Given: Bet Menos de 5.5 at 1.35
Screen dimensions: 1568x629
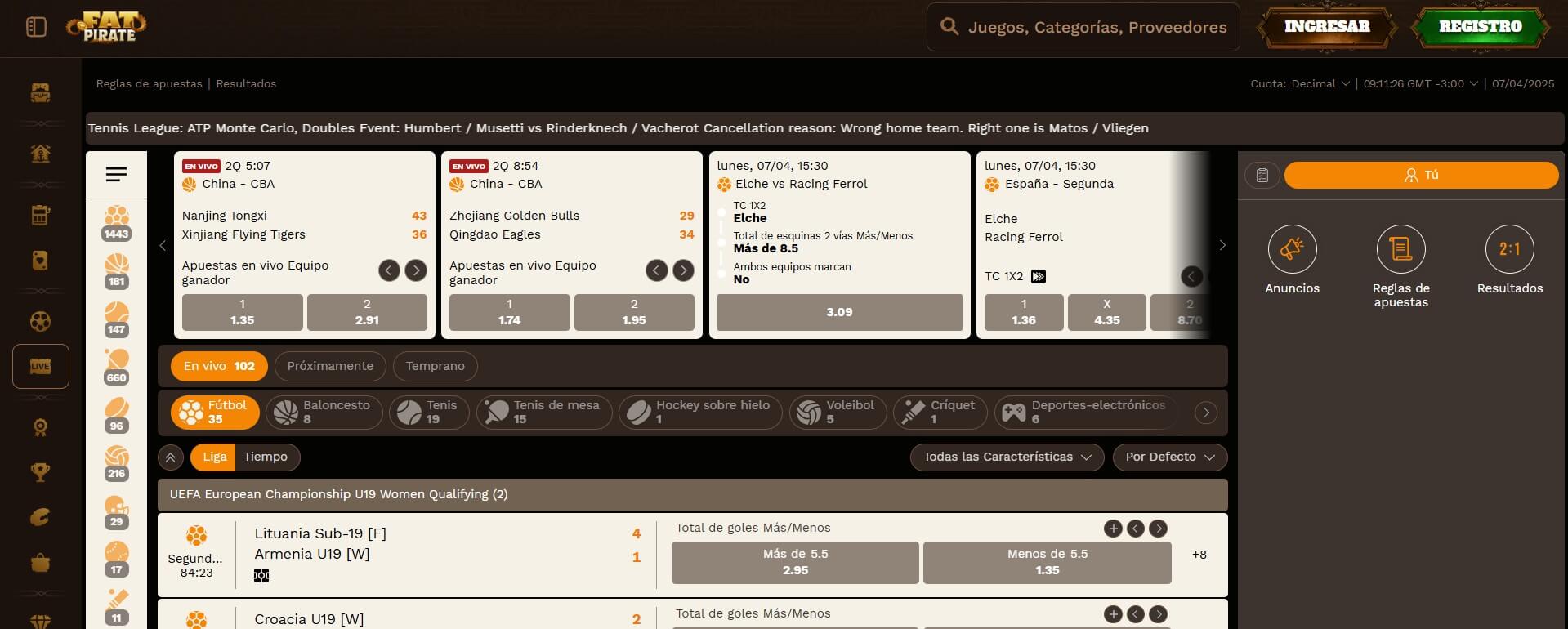Looking at the screenshot, I should (1047, 562).
